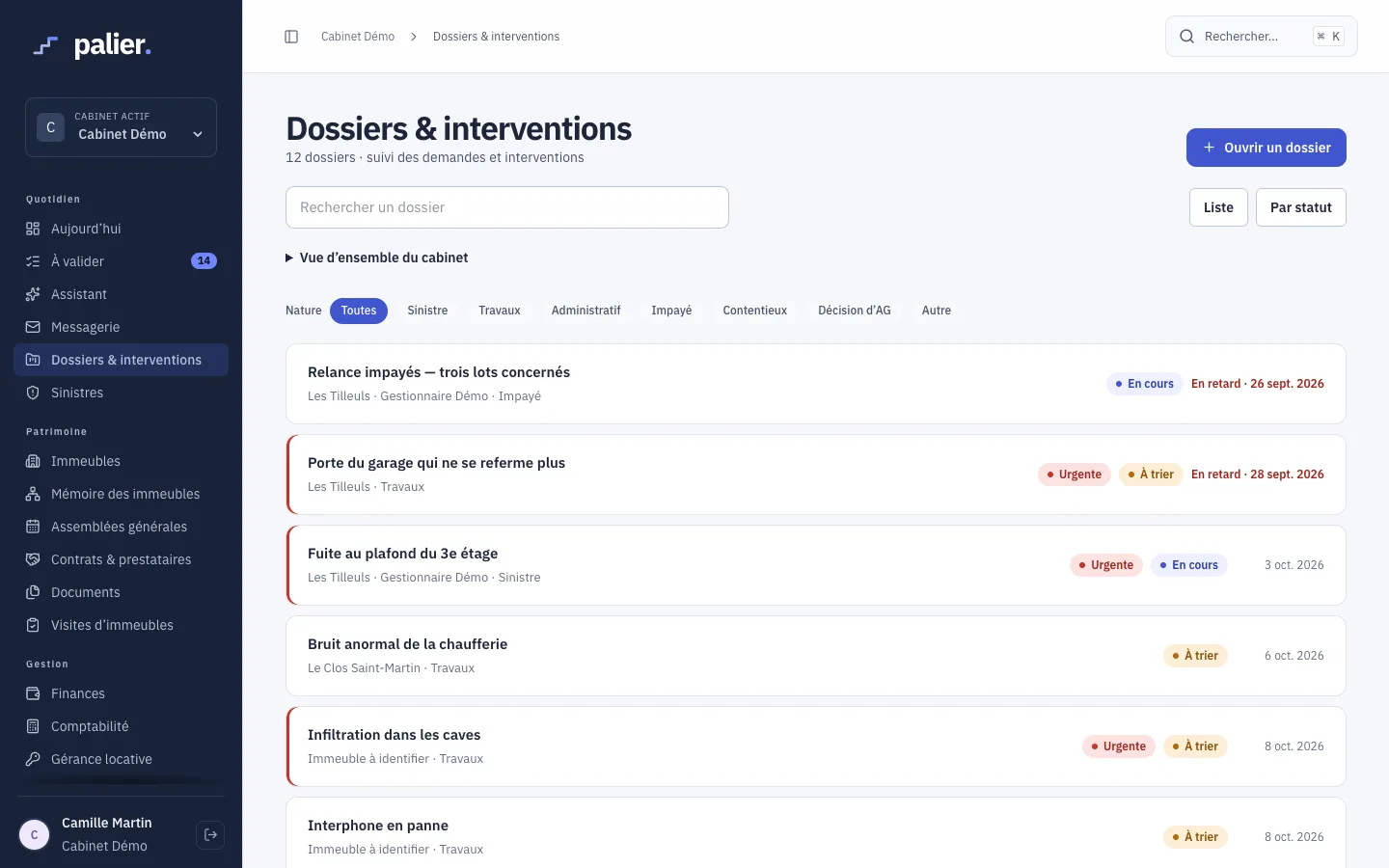Toggle the sidebar panel icon
The image size is (1389, 868).
click(291, 37)
